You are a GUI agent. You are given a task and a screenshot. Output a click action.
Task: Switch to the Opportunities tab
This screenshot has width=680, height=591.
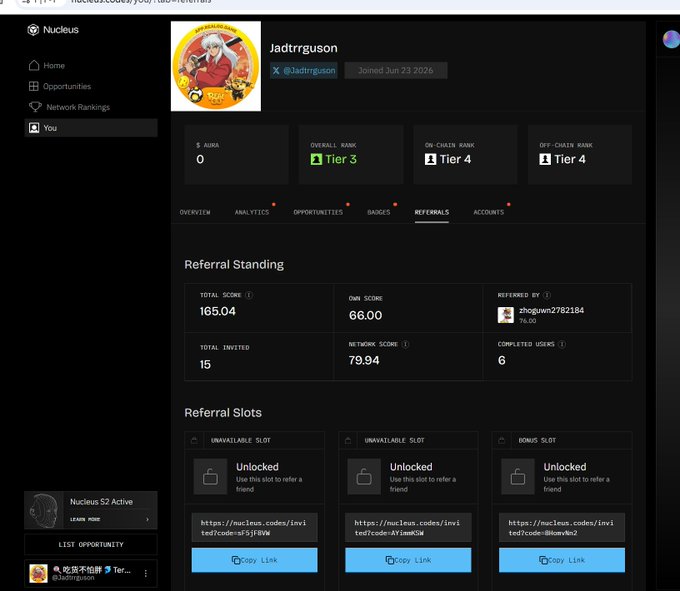(318, 212)
